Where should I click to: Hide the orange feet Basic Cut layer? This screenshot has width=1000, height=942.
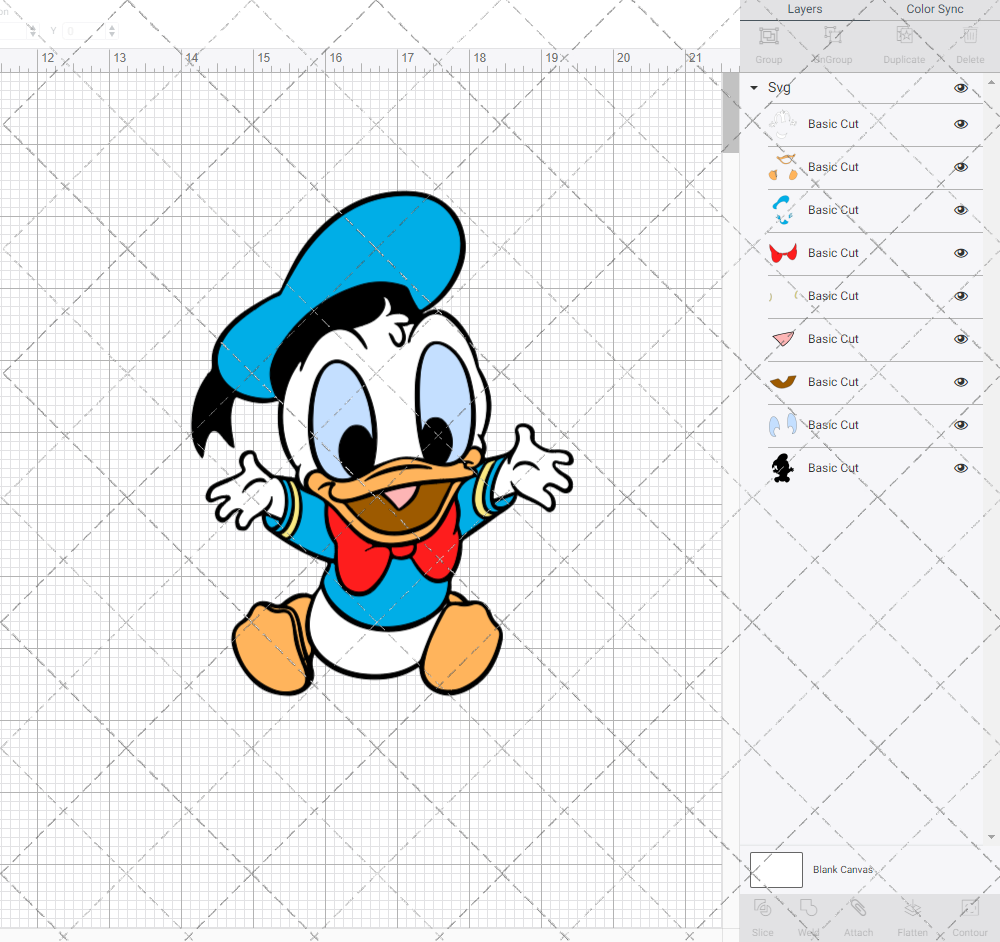960,167
